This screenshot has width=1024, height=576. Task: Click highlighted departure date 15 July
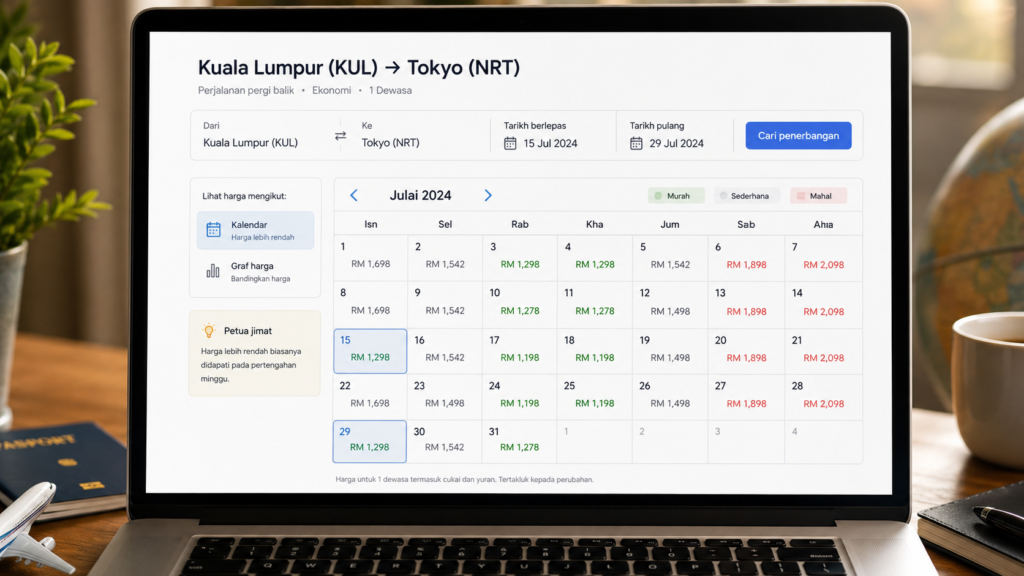[370, 351]
